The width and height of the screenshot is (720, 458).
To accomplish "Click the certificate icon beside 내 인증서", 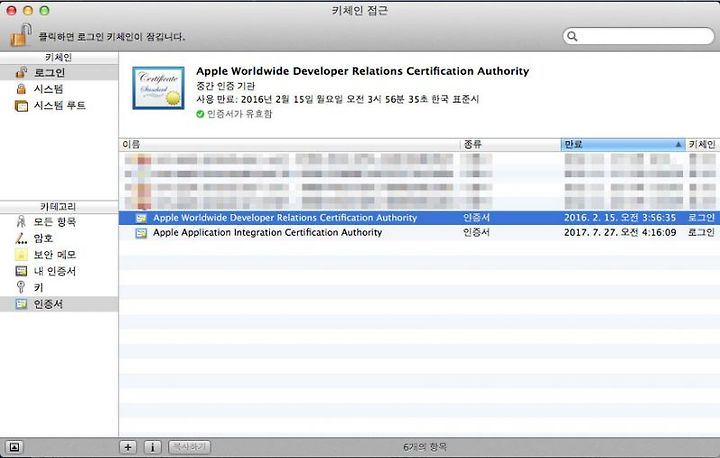I will click(21, 271).
